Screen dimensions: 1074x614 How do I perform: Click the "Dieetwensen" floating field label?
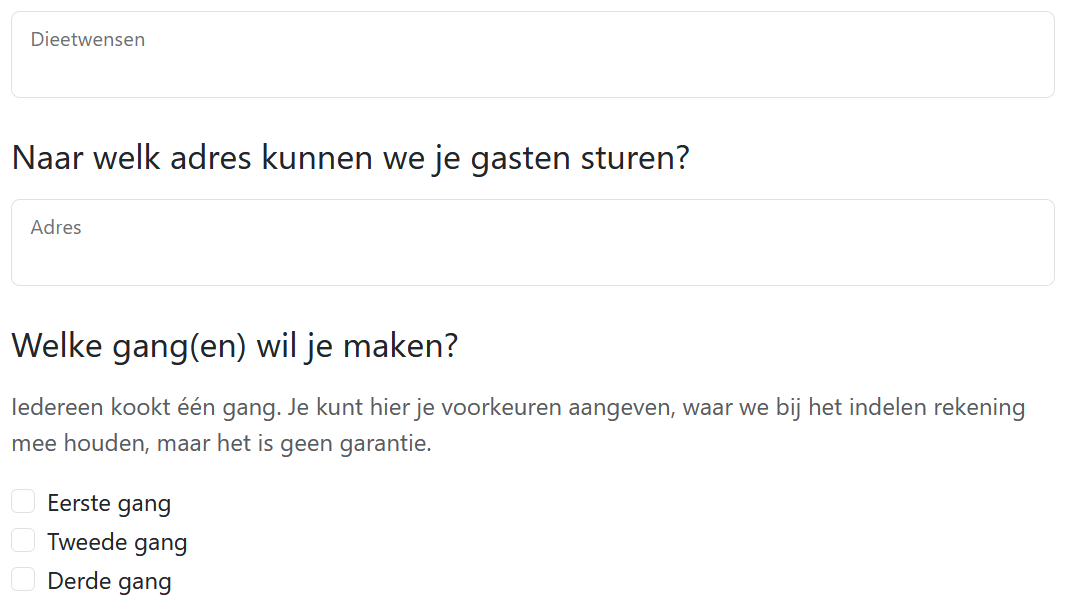point(88,40)
